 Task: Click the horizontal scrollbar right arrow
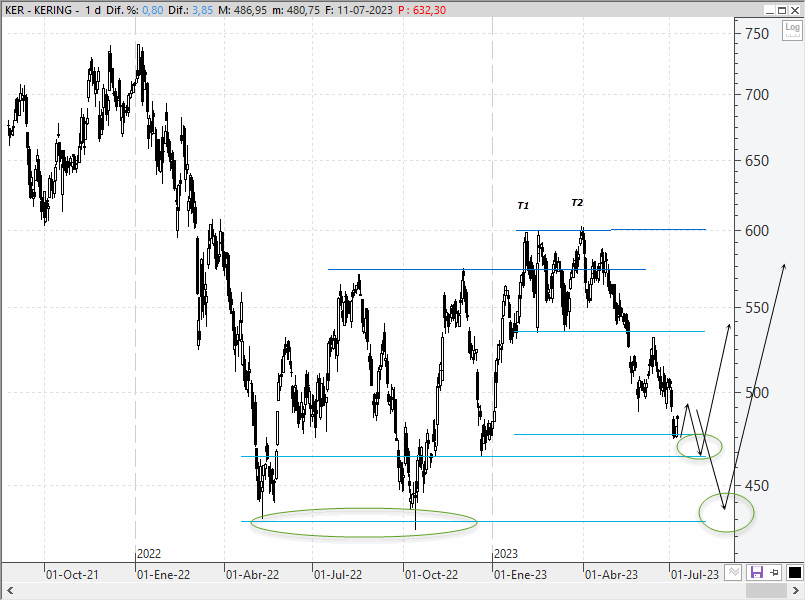[x=795, y=590]
